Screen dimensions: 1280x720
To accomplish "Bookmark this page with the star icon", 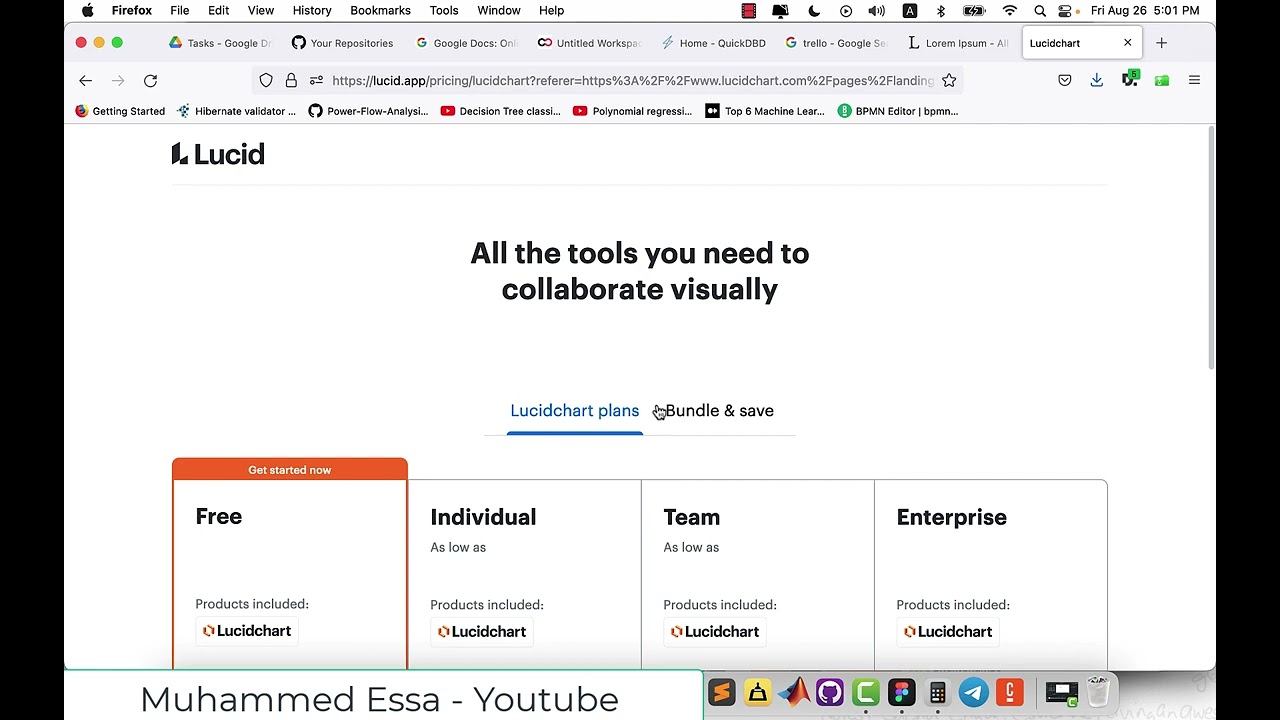I will click(x=949, y=80).
